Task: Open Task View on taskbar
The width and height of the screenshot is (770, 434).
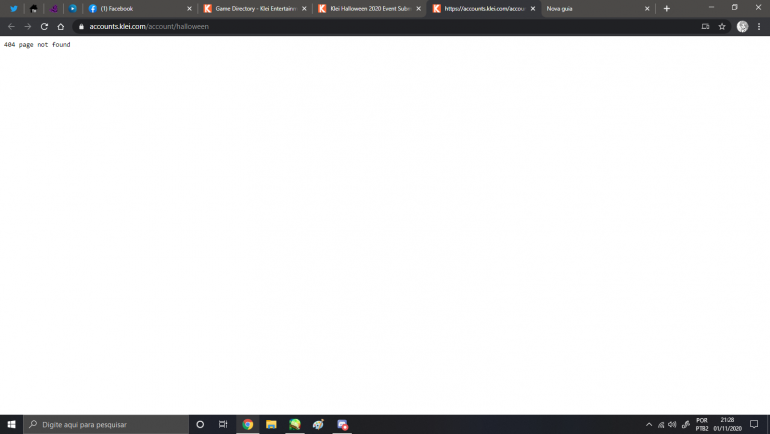Action: 223,424
